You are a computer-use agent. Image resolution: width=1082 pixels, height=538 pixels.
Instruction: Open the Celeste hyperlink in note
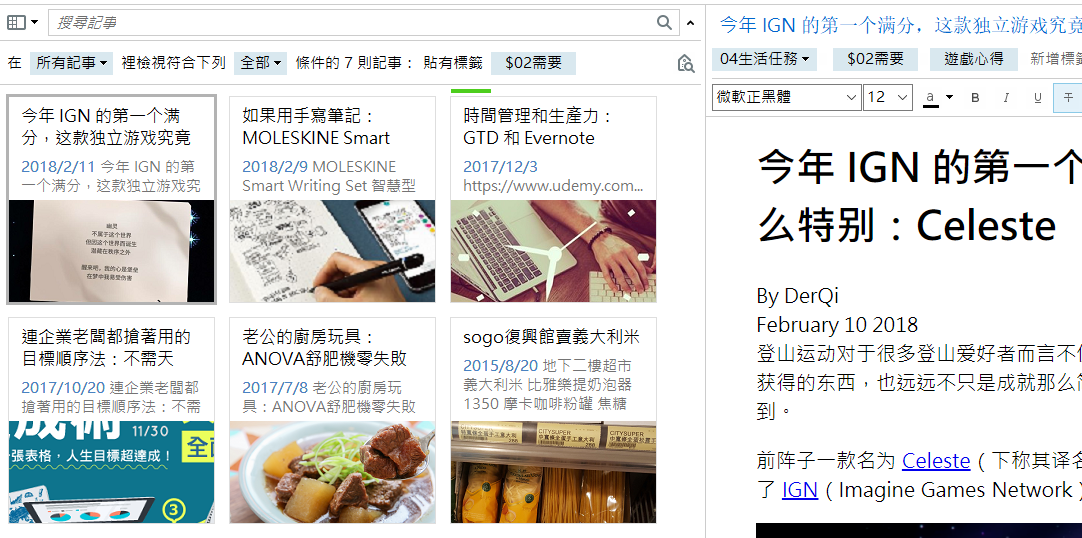(x=936, y=460)
